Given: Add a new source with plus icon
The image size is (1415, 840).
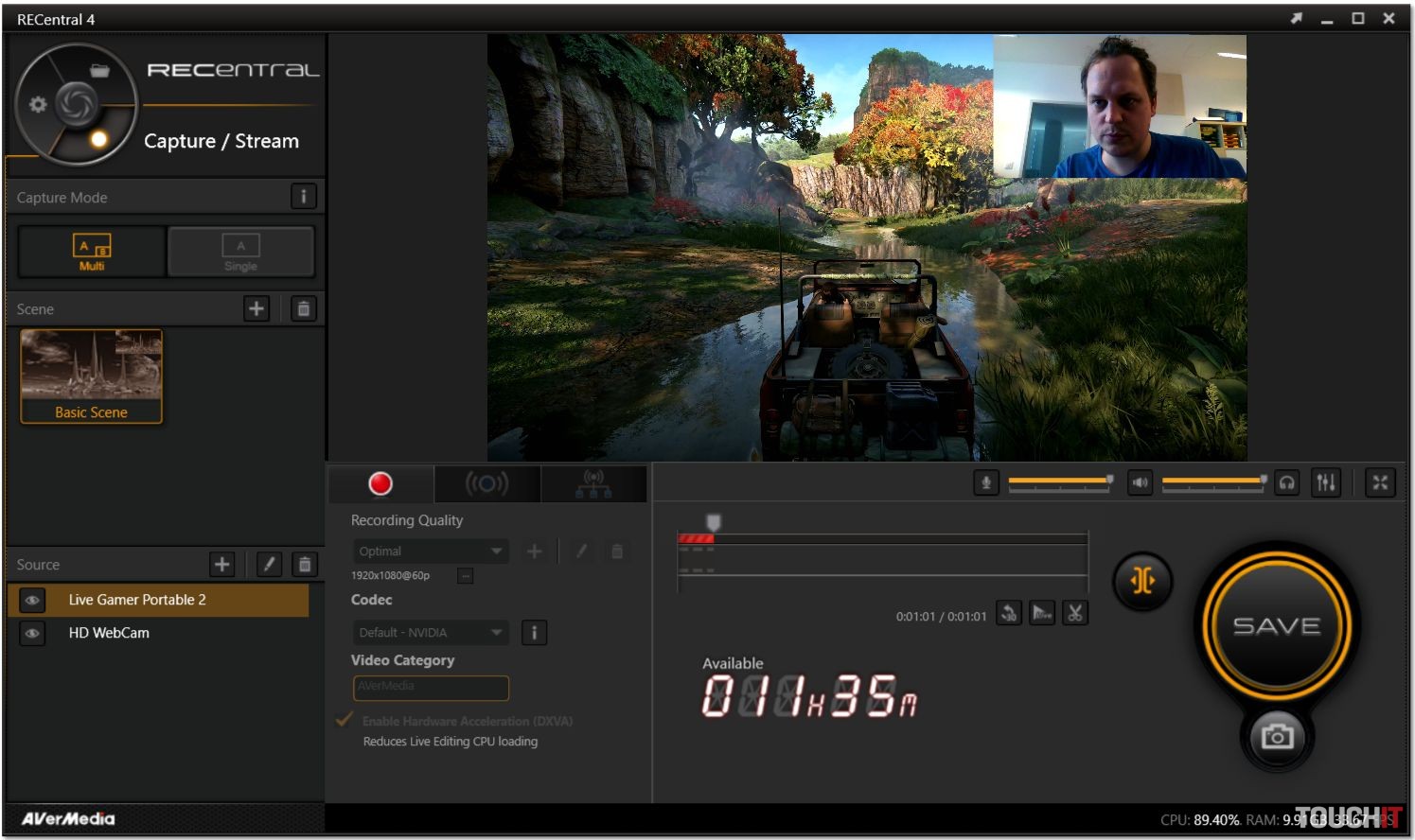Looking at the screenshot, I should pyautogui.click(x=221, y=565).
